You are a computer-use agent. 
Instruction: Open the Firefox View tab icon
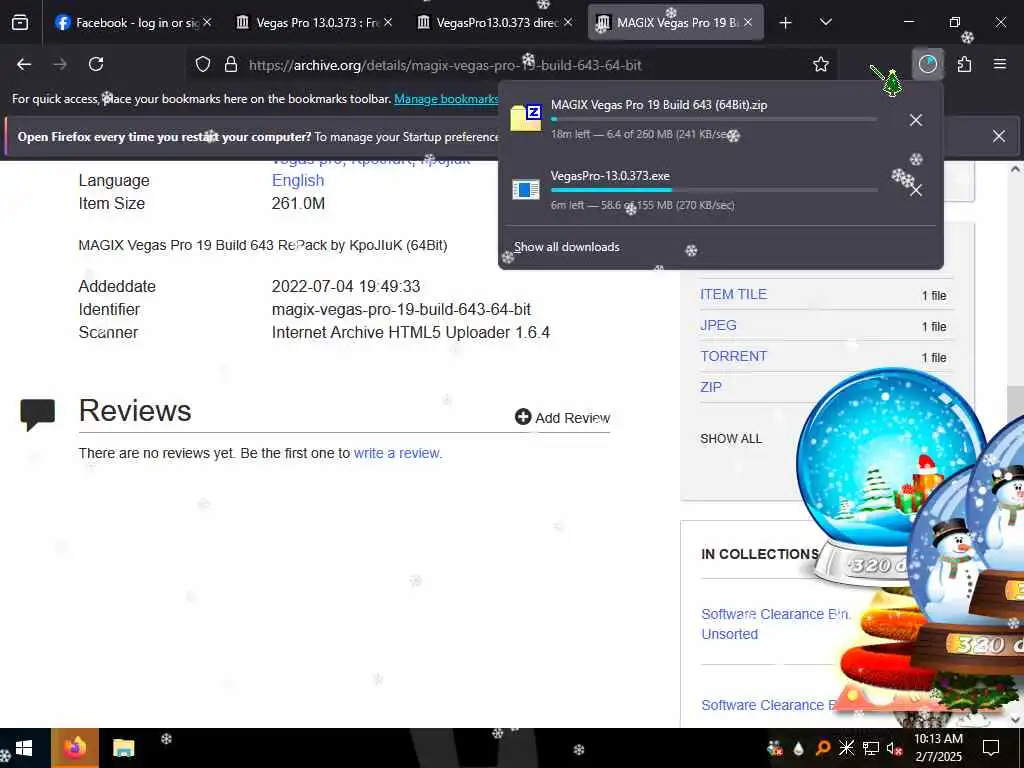(x=20, y=22)
